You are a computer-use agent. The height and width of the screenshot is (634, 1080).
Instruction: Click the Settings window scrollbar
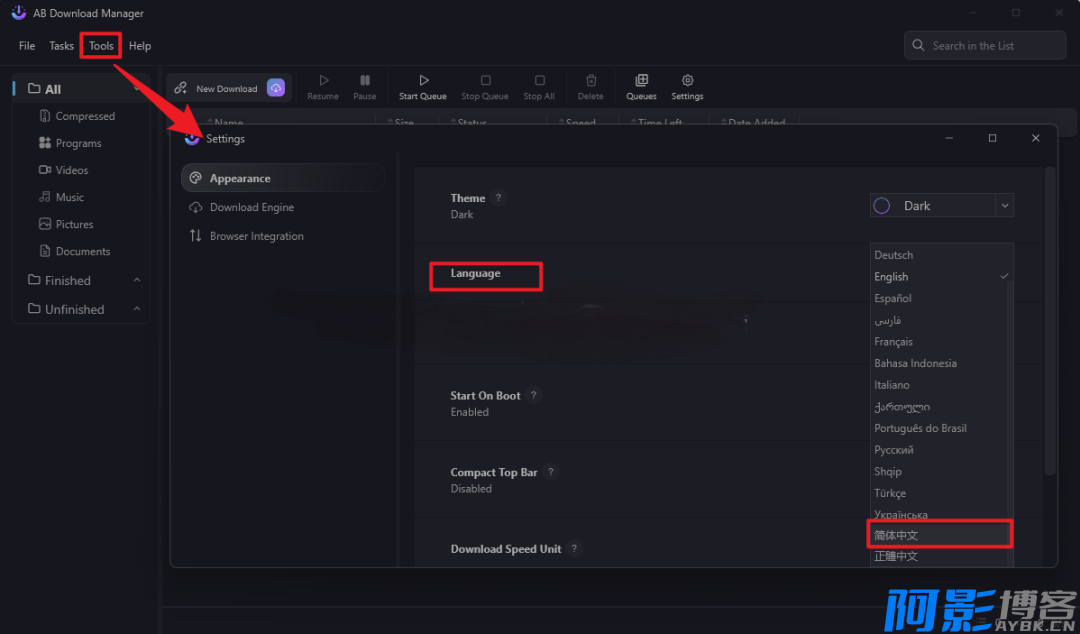(x=1050, y=320)
